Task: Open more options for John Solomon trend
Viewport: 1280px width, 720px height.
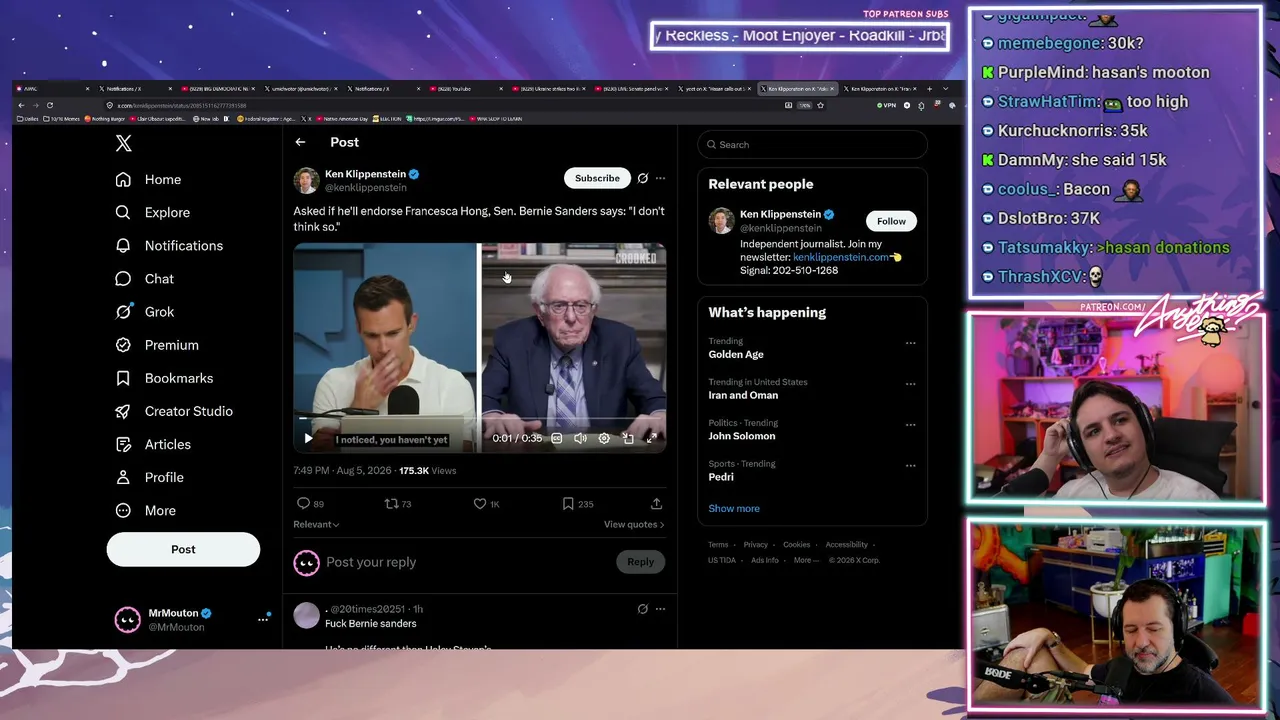Action: tap(910, 425)
